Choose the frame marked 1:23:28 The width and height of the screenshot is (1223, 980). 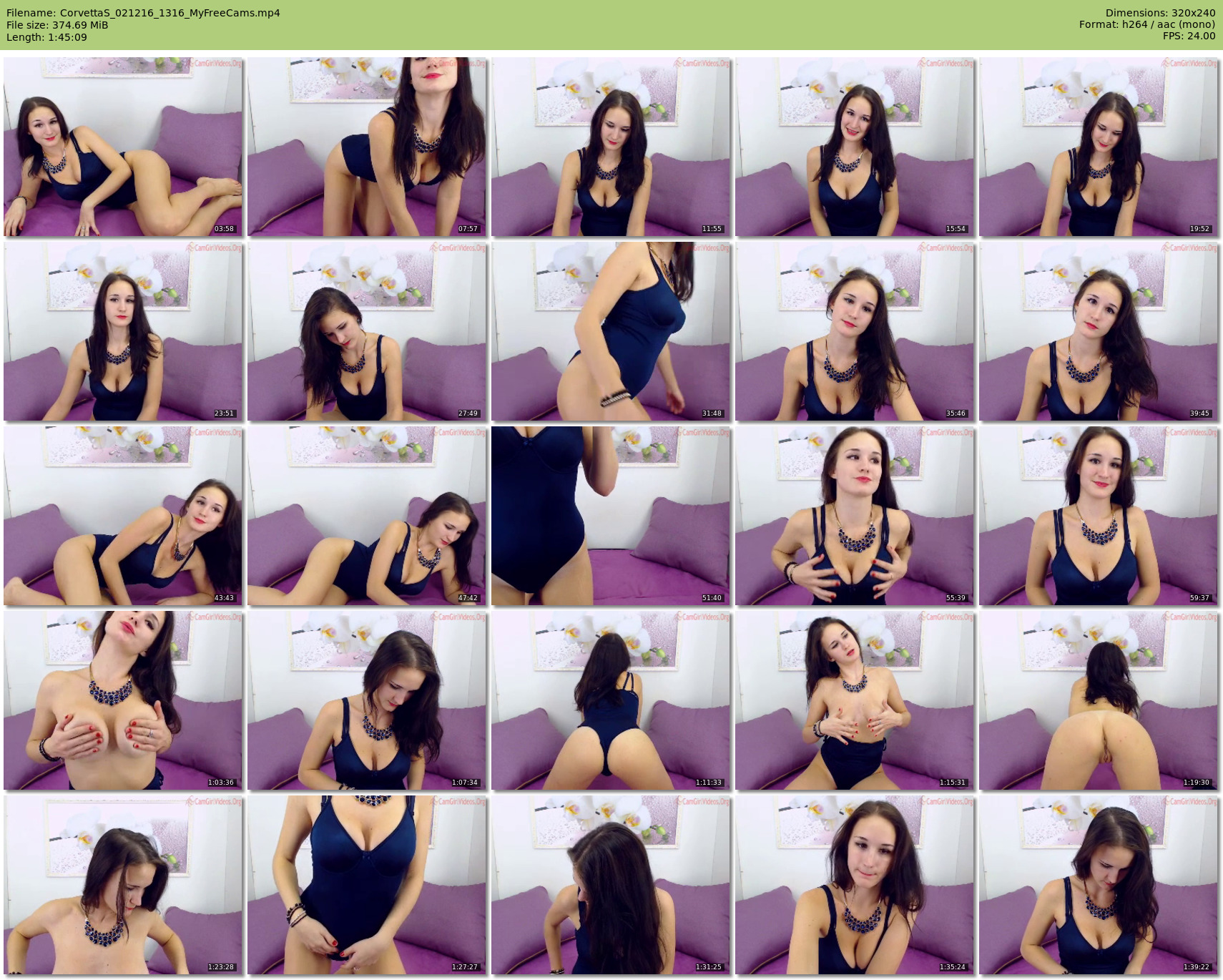(123, 885)
